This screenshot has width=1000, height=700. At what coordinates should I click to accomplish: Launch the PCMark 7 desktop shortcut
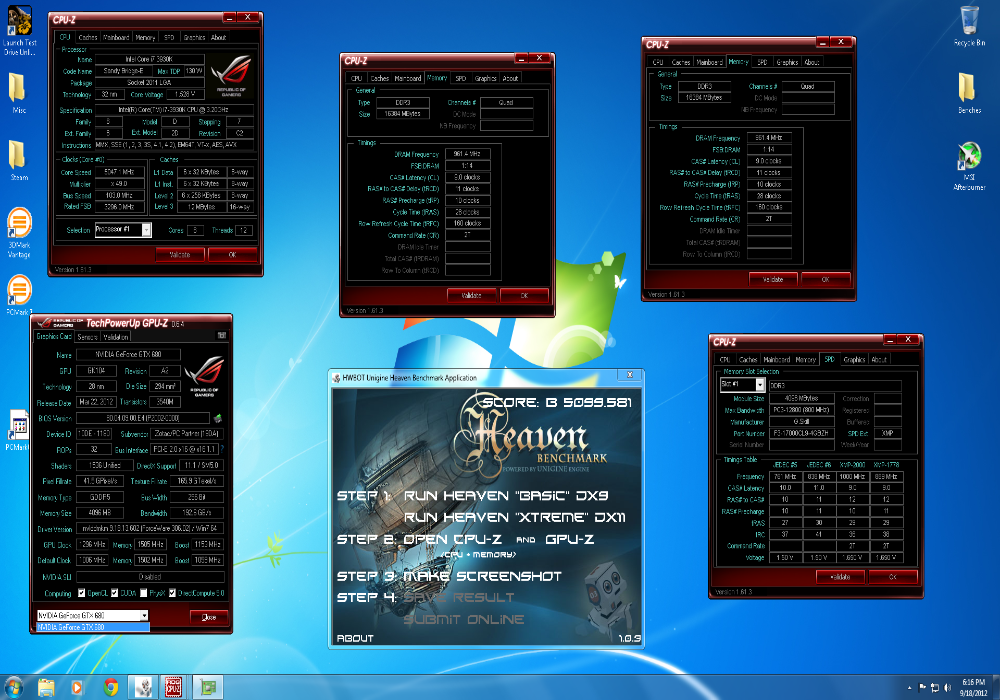pos(19,295)
